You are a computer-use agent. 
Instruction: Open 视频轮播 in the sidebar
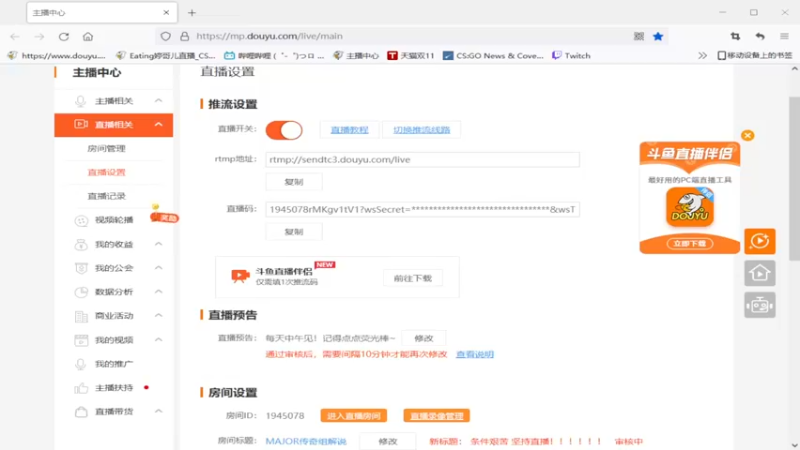click(x=114, y=220)
